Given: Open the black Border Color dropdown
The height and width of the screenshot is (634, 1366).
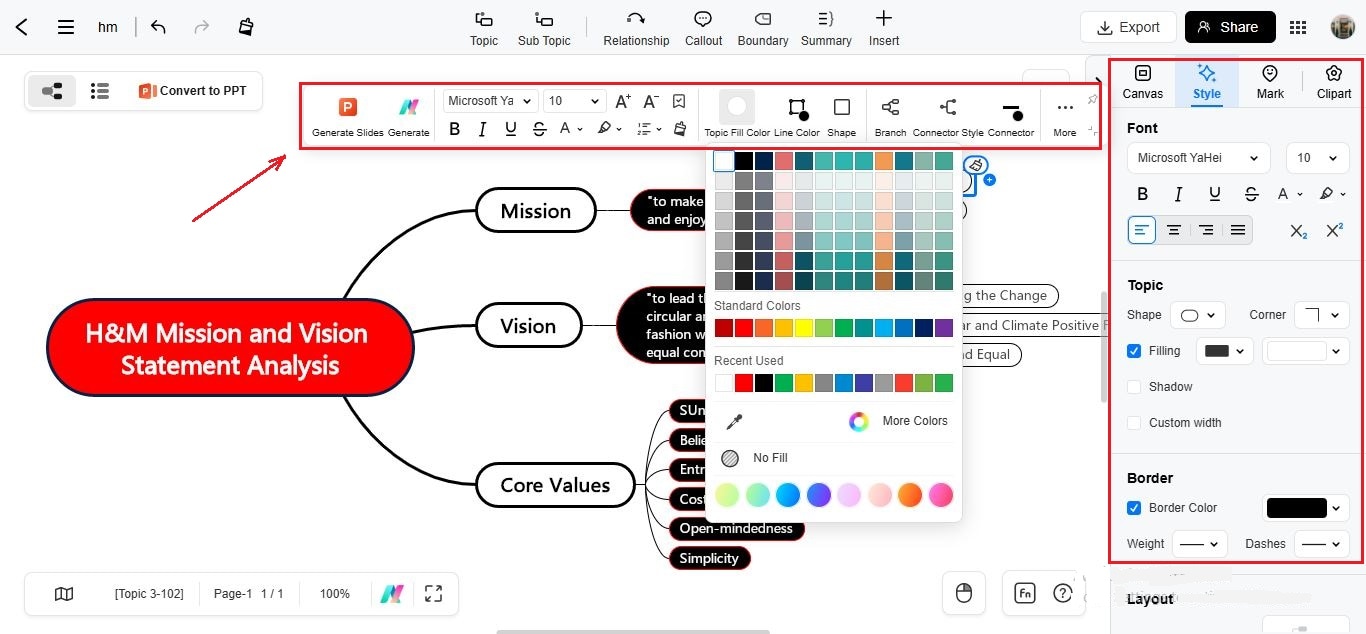Looking at the screenshot, I should (x=1306, y=508).
